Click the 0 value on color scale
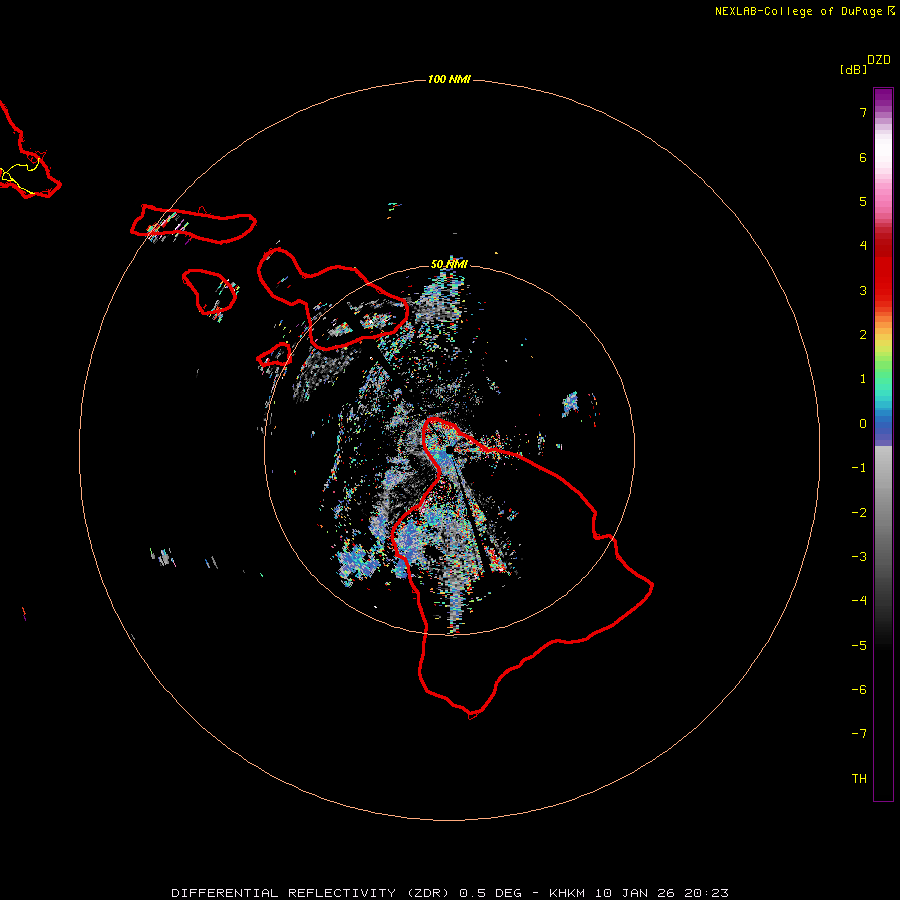 click(x=863, y=424)
